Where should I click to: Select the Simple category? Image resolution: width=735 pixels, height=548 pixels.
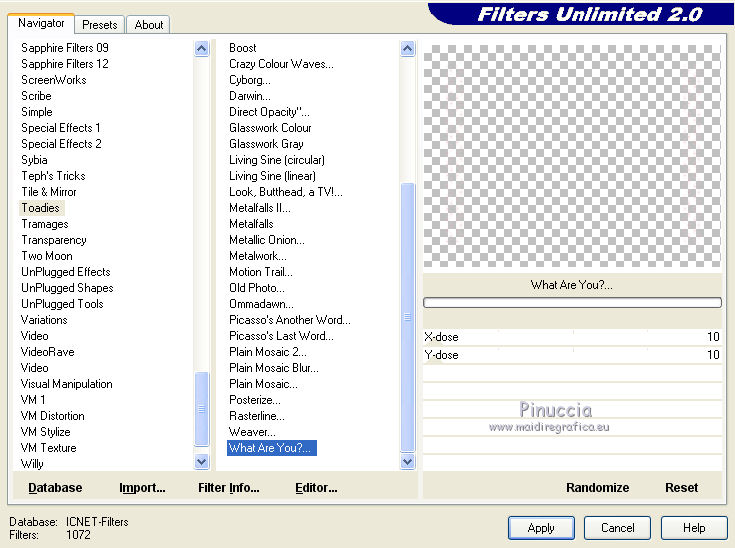tap(37, 112)
